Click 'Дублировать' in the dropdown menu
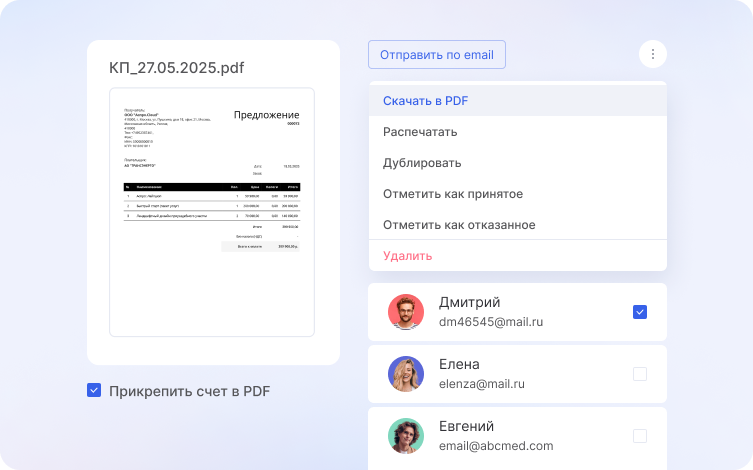The height and width of the screenshot is (470, 753). pyautogui.click(x=422, y=163)
